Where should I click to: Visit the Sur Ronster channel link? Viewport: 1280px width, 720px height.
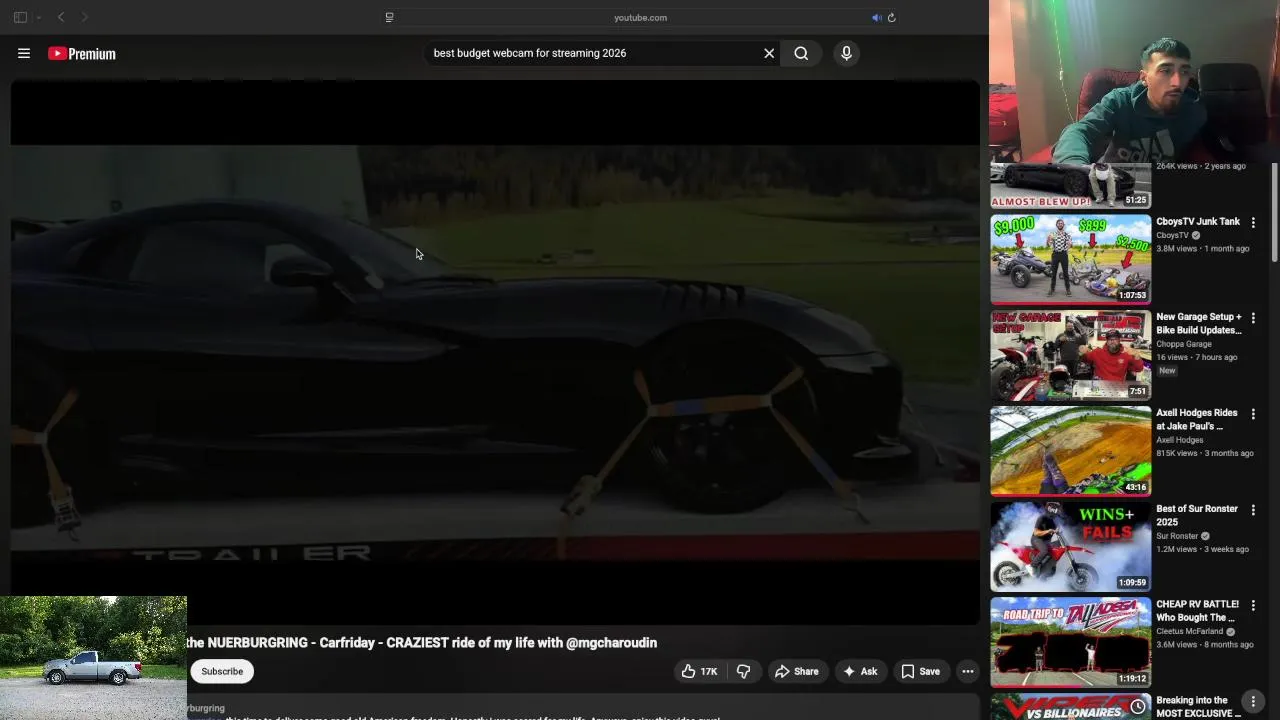pos(1177,536)
